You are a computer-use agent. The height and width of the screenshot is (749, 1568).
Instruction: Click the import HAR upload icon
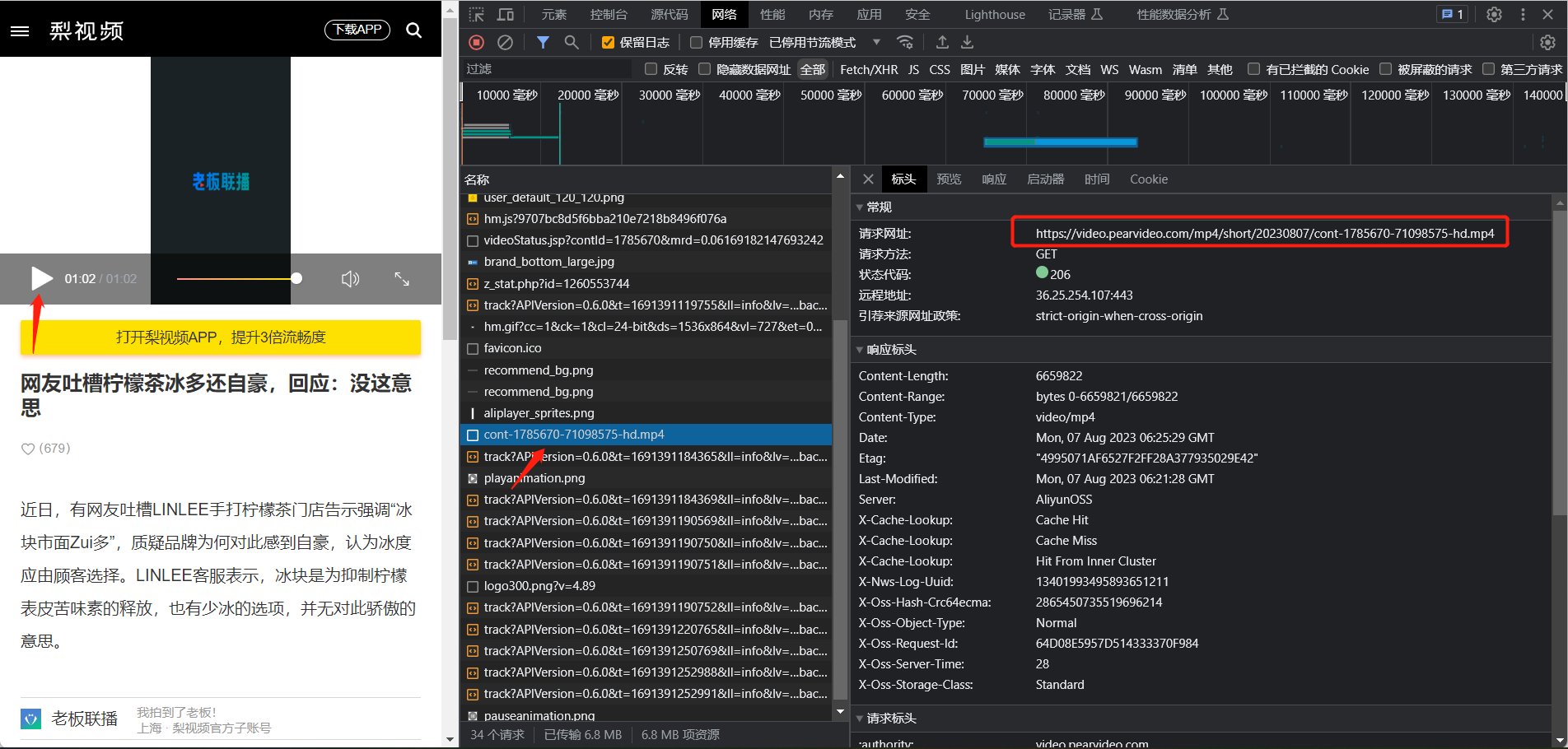coord(942,42)
